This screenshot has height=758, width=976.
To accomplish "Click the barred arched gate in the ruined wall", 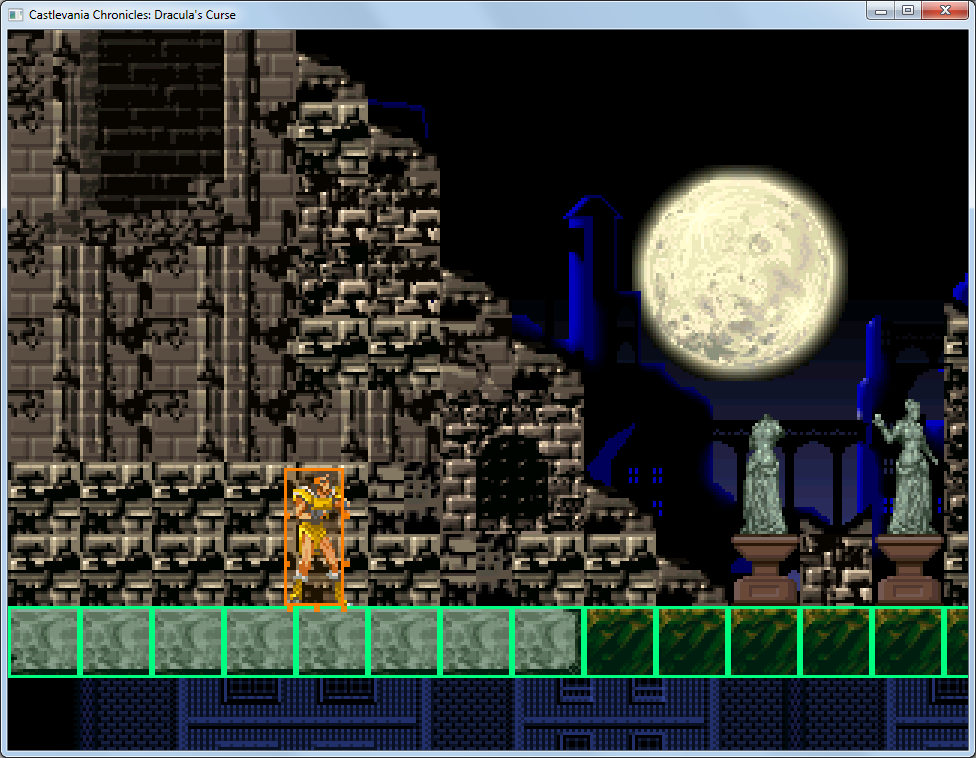I will (512, 477).
